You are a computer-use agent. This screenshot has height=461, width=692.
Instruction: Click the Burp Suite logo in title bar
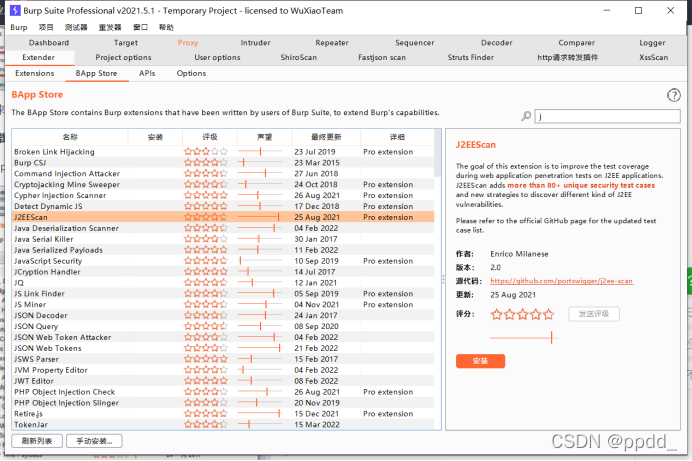[x=15, y=10]
